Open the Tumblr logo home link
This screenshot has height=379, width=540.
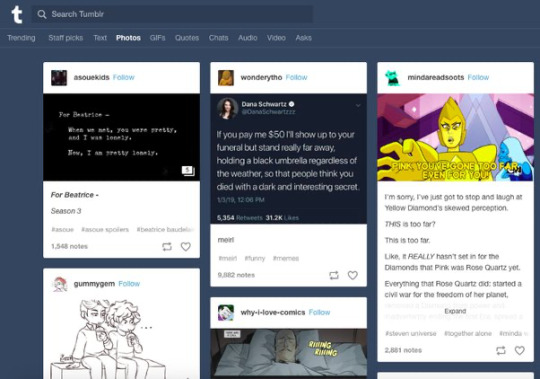point(17,15)
